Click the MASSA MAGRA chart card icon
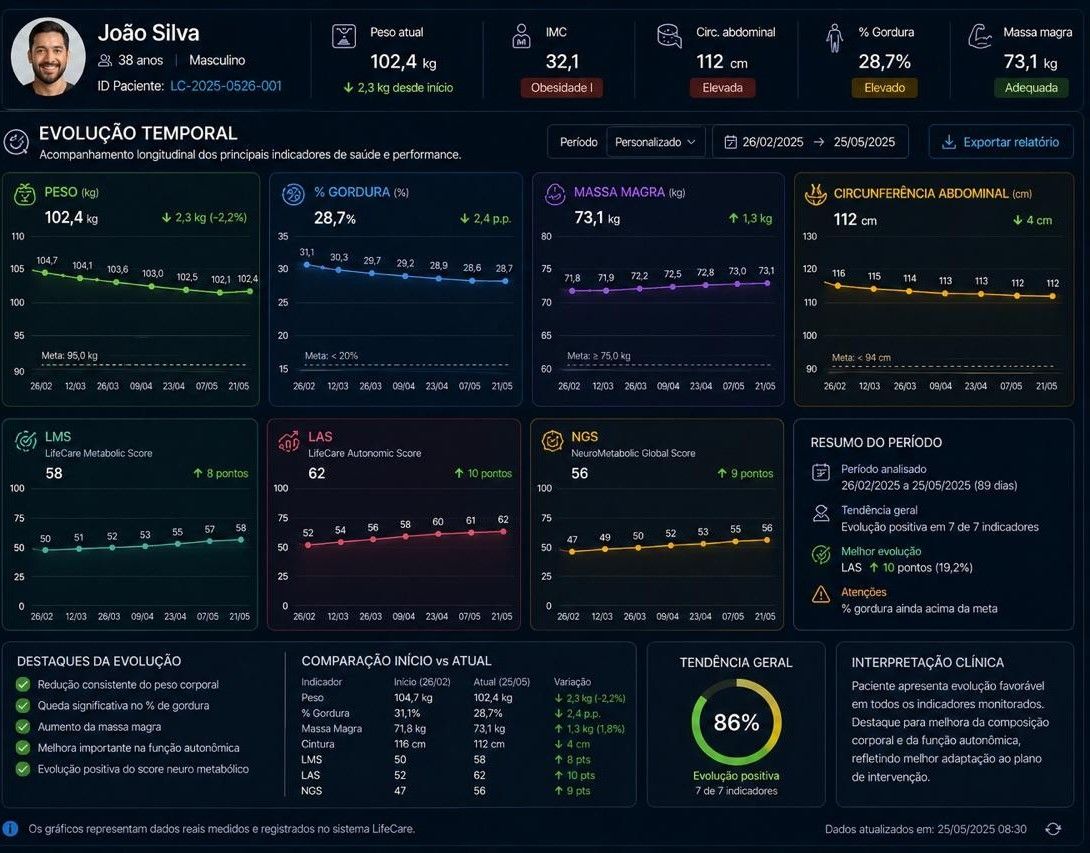This screenshot has width=1090, height=853. (555, 194)
